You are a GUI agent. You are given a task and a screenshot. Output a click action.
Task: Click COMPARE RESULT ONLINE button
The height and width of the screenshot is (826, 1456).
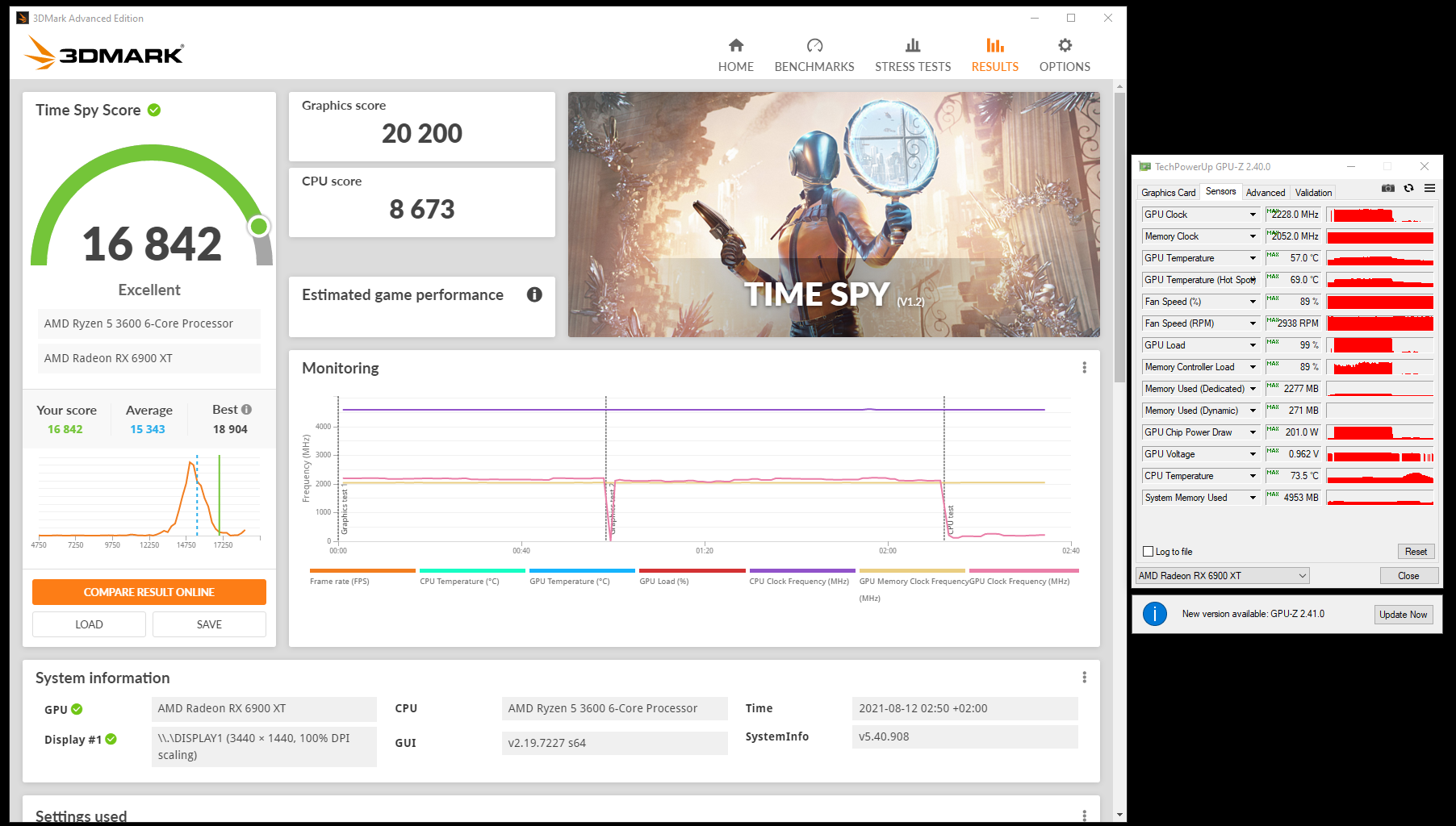tap(149, 592)
